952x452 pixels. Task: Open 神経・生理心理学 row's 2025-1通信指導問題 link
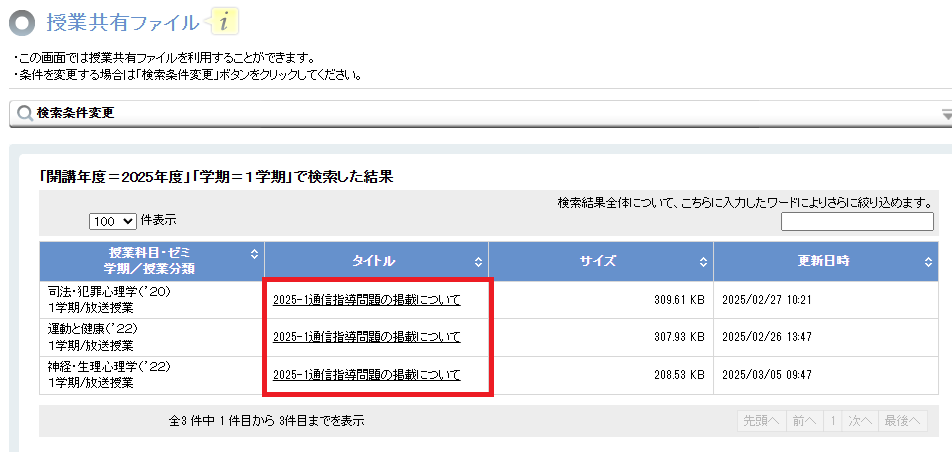click(x=367, y=375)
